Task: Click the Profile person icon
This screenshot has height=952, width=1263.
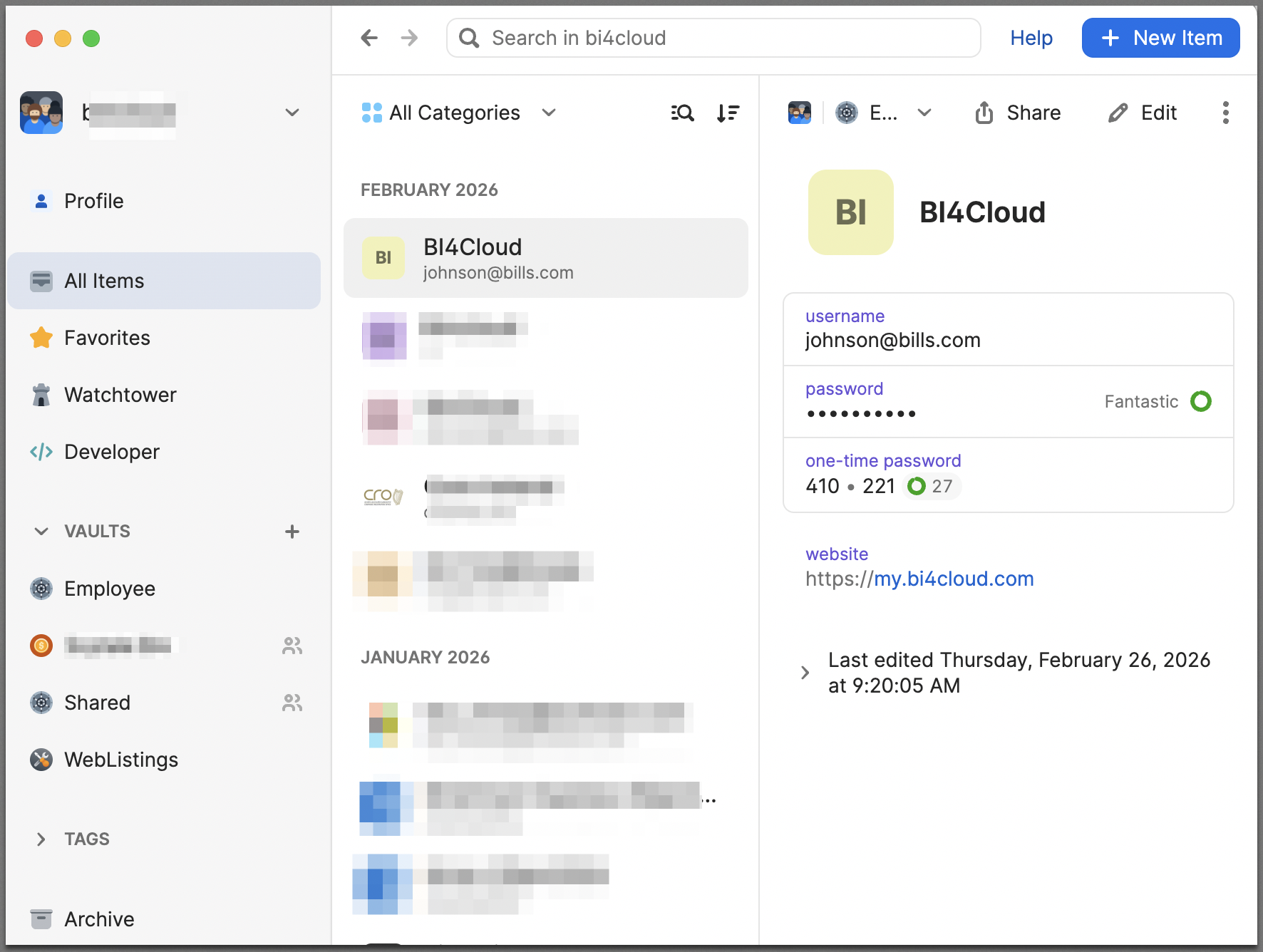Action: click(x=41, y=201)
